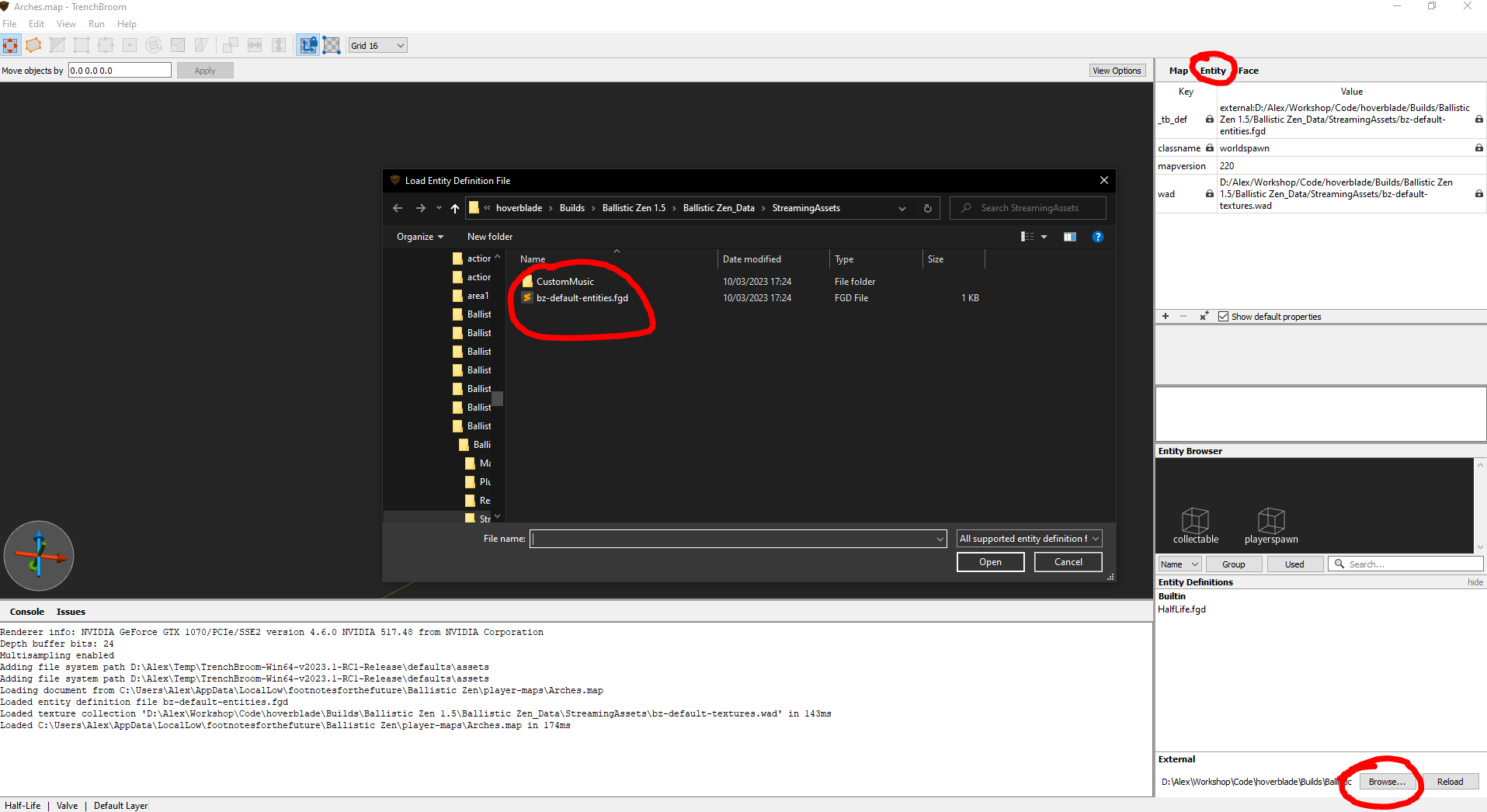Go up one folder level in dialog

[455, 208]
